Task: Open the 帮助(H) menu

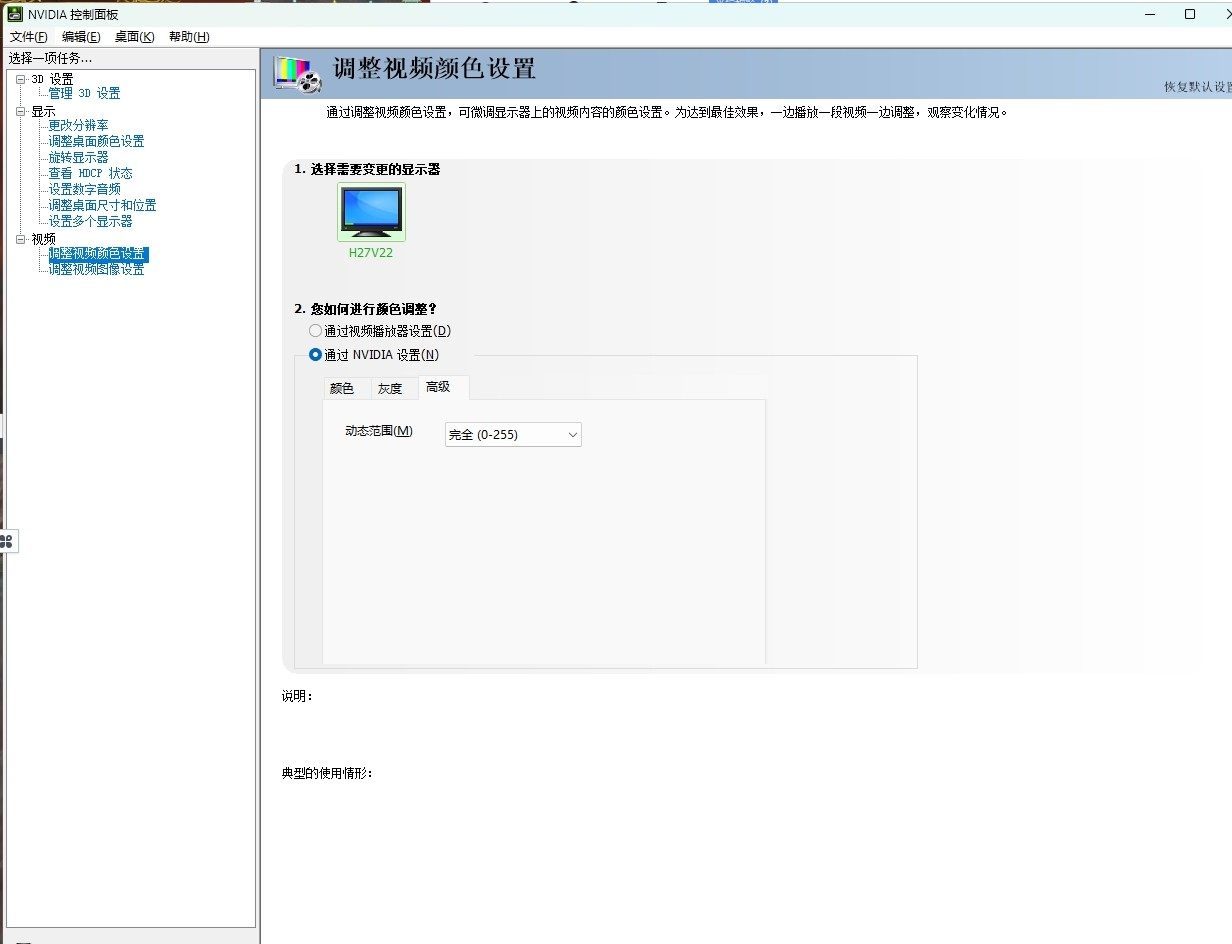Action: (189, 37)
